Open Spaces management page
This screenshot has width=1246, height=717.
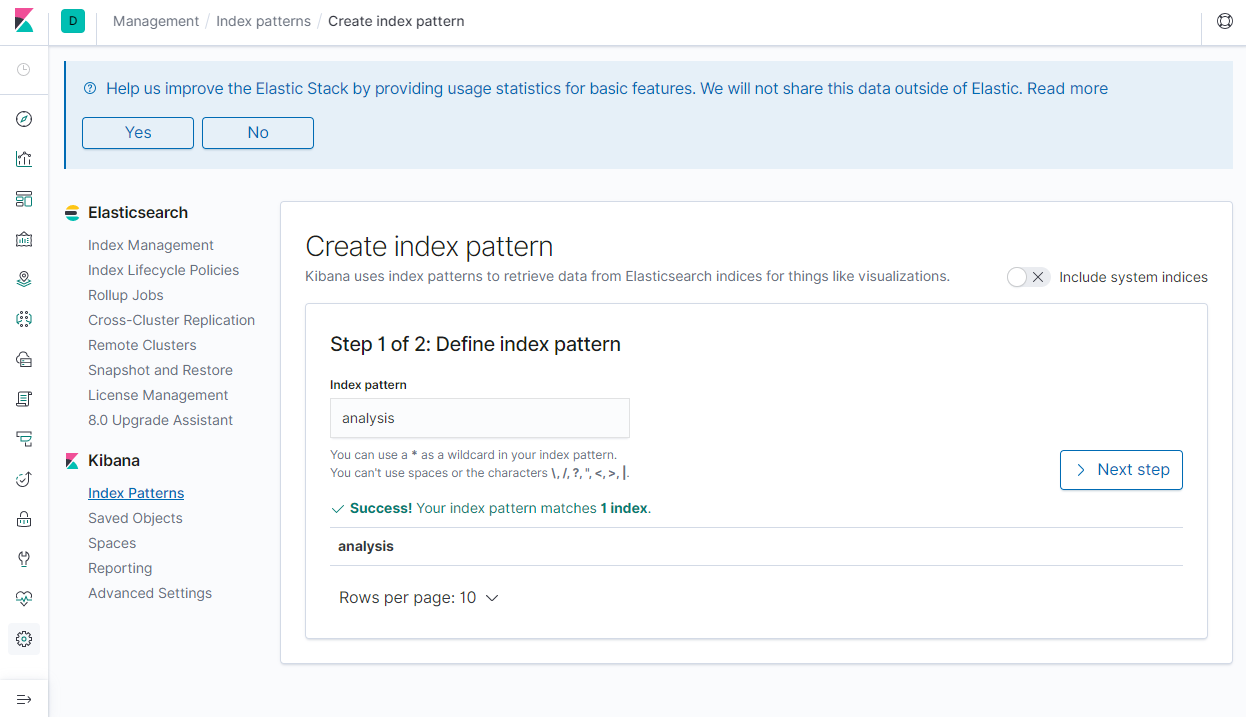coord(112,543)
